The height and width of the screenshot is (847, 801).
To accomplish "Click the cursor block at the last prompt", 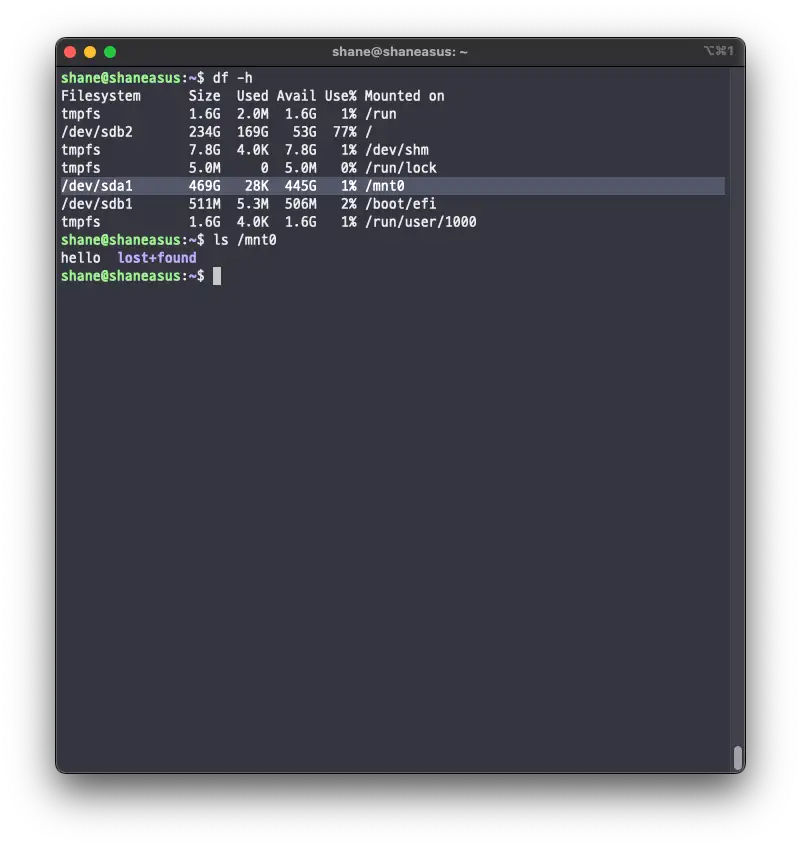I will [217, 276].
